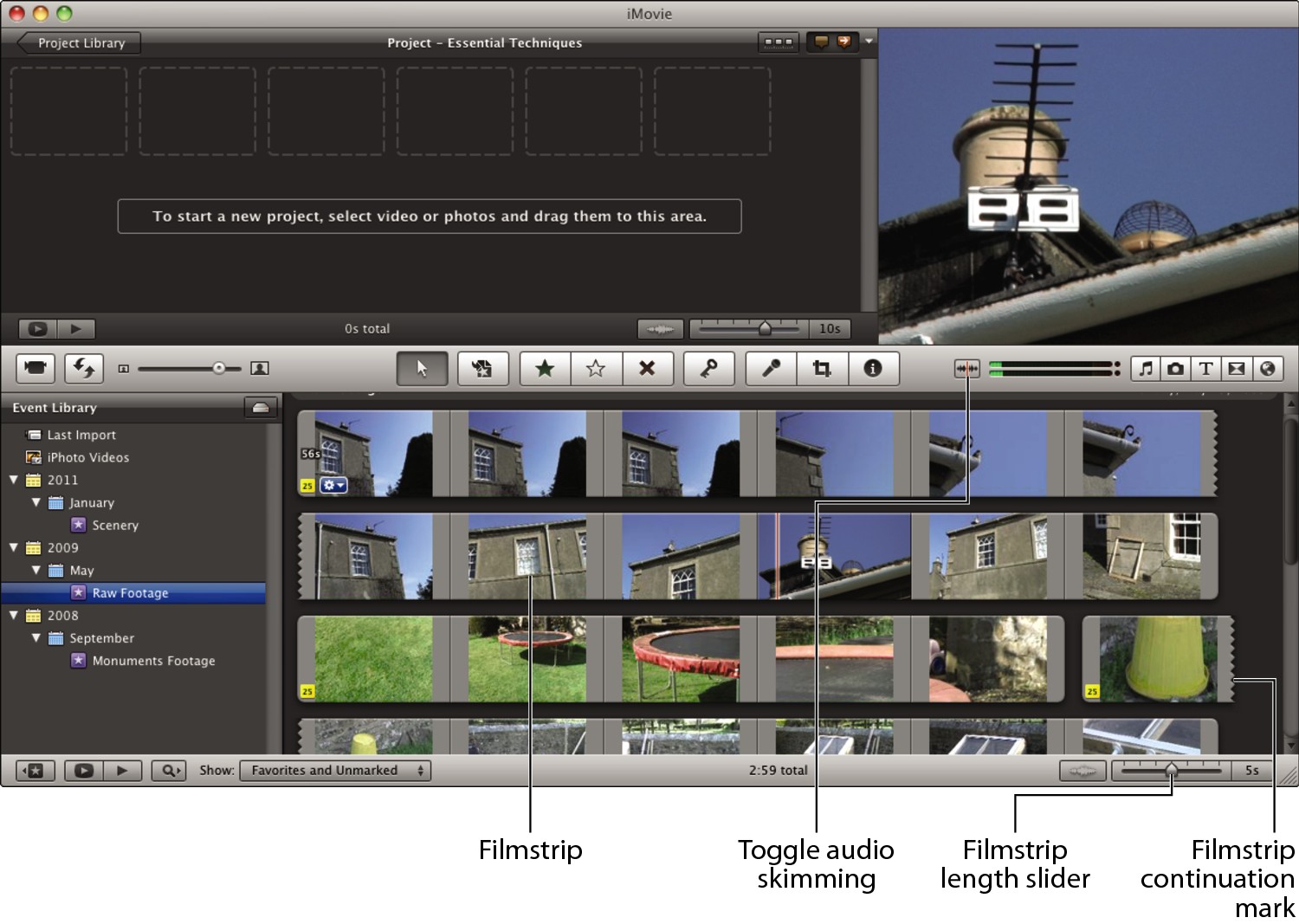Add selected video to project
The width and height of the screenshot is (1299, 924).
[x=482, y=368]
